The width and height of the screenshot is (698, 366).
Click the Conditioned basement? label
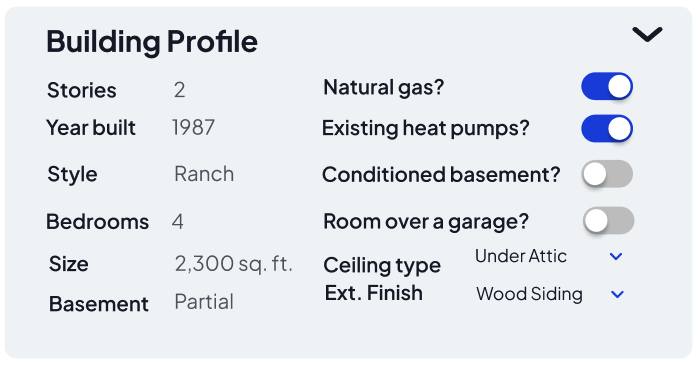click(x=441, y=175)
